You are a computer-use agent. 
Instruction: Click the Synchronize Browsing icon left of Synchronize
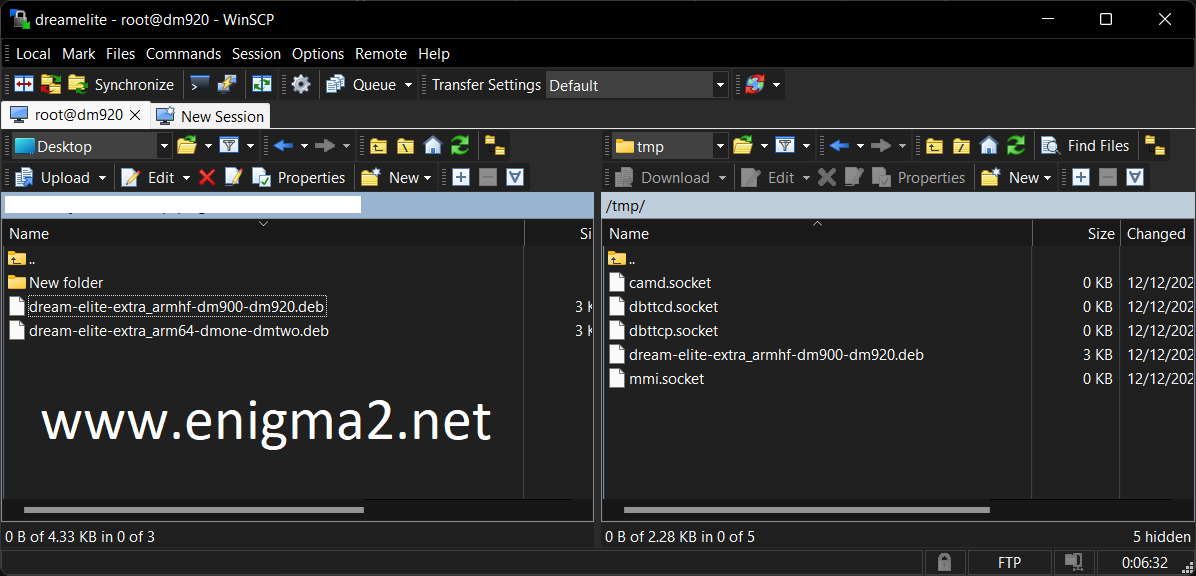50,85
